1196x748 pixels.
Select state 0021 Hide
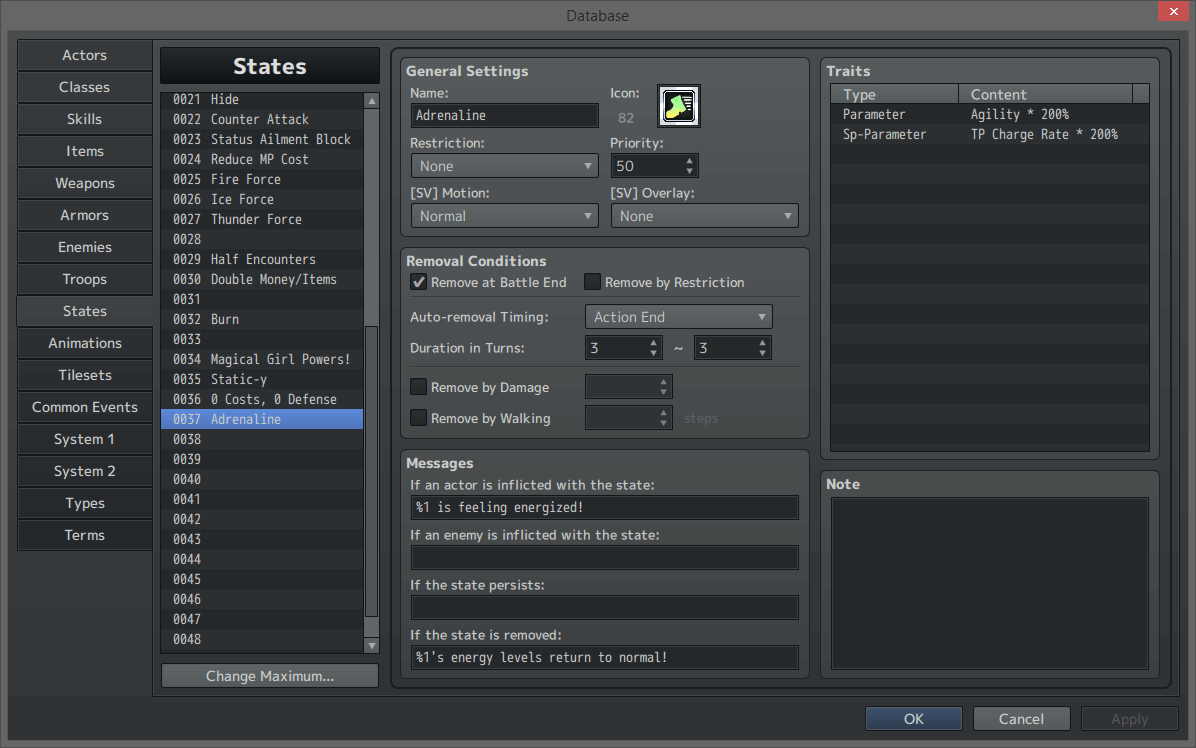262,99
